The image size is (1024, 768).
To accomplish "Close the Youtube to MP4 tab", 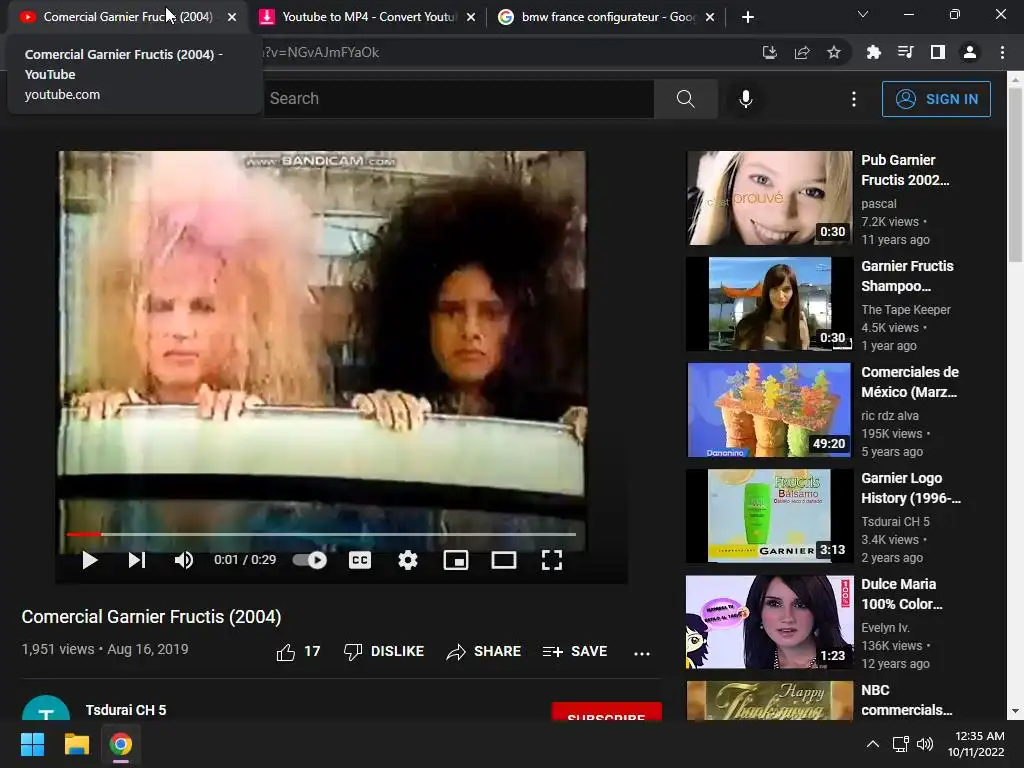I will point(471,18).
